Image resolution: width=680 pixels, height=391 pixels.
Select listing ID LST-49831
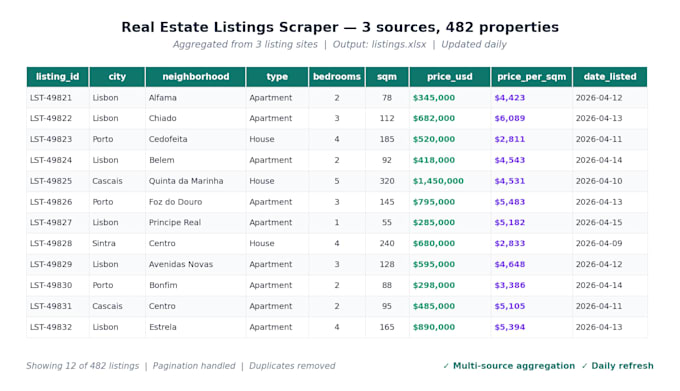pyautogui.click(x=51, y=306)
